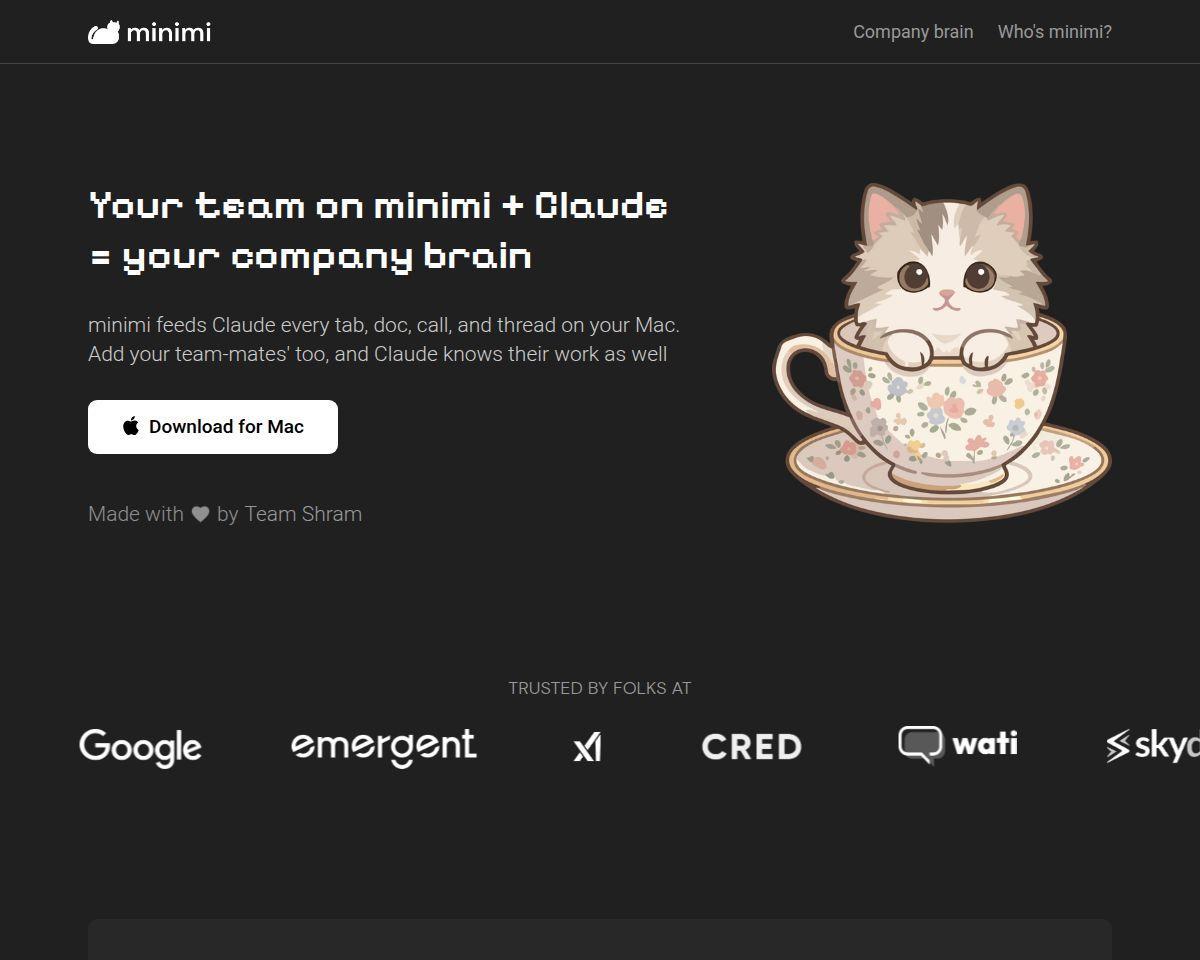1200x960 pixels.
Task: Click the TRUSTED BY FOLKS AT label
Action: (600, 688)
